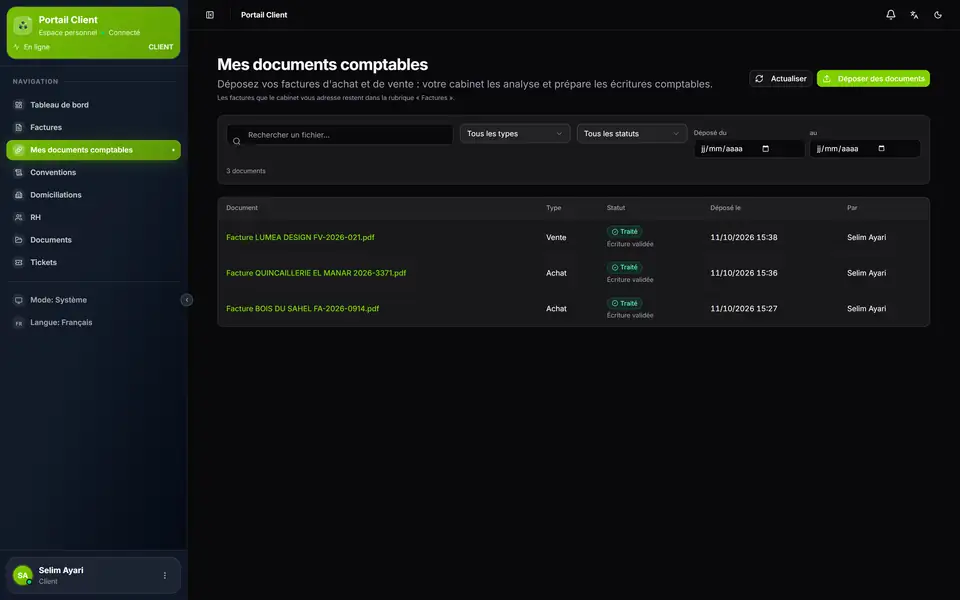Open Facture LUMEA DESIGN FV-2026-021.pdf
The width and height of the screenshot is (960, 600).
(300, 238)
